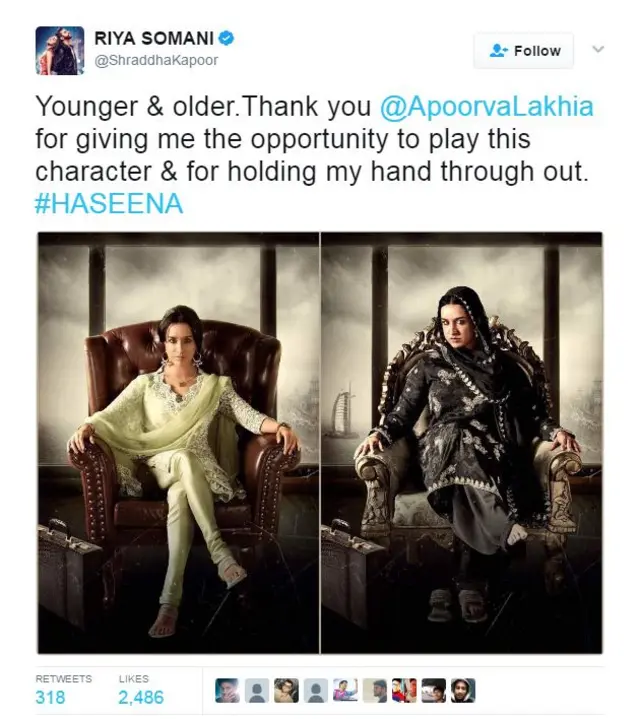Click the blue verified badge icon

(227, 38)
